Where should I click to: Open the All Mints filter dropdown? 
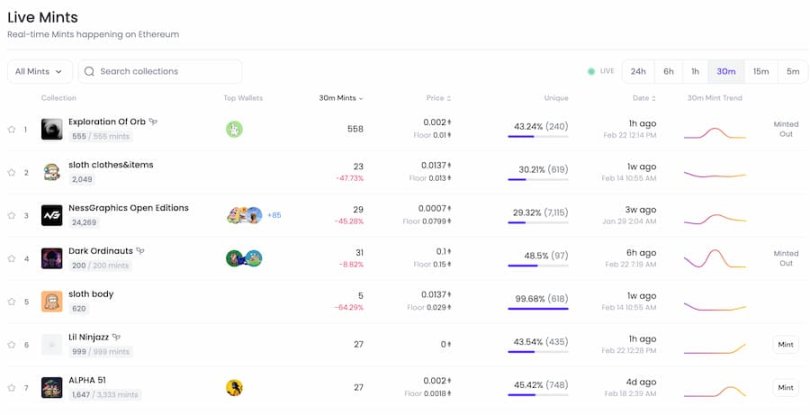(x=39, y=72)
